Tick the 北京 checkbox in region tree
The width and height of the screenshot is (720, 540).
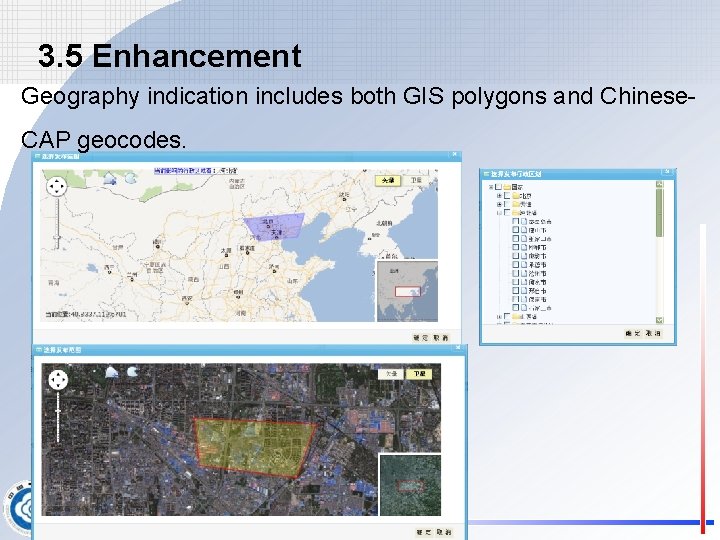coord(507,196)
